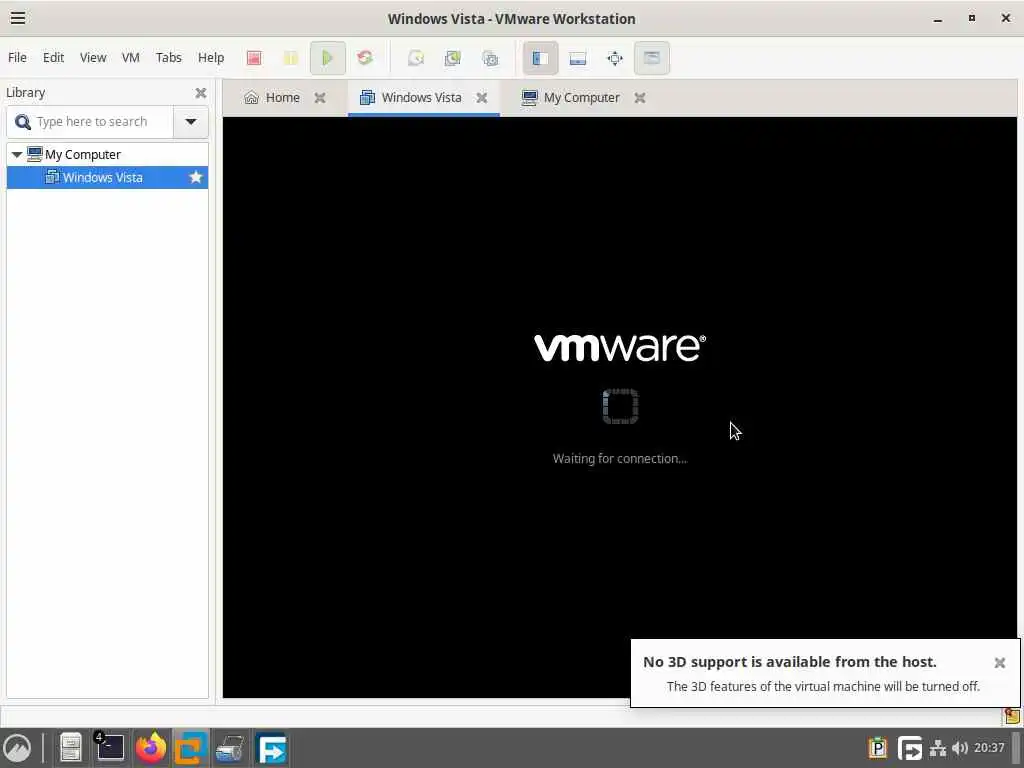Open the file manager from the taskbar
1024x768 pixels.
coord(71,748)
